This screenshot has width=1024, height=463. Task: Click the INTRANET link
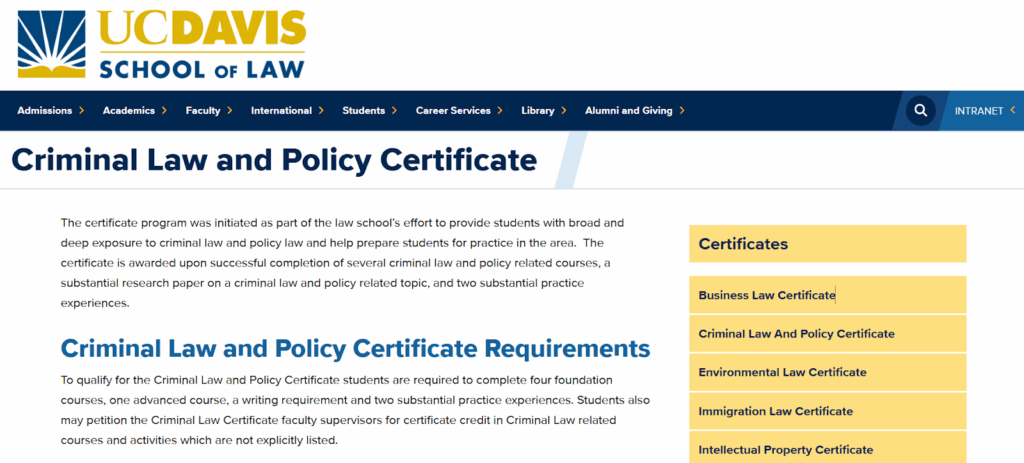coord(978,111)
